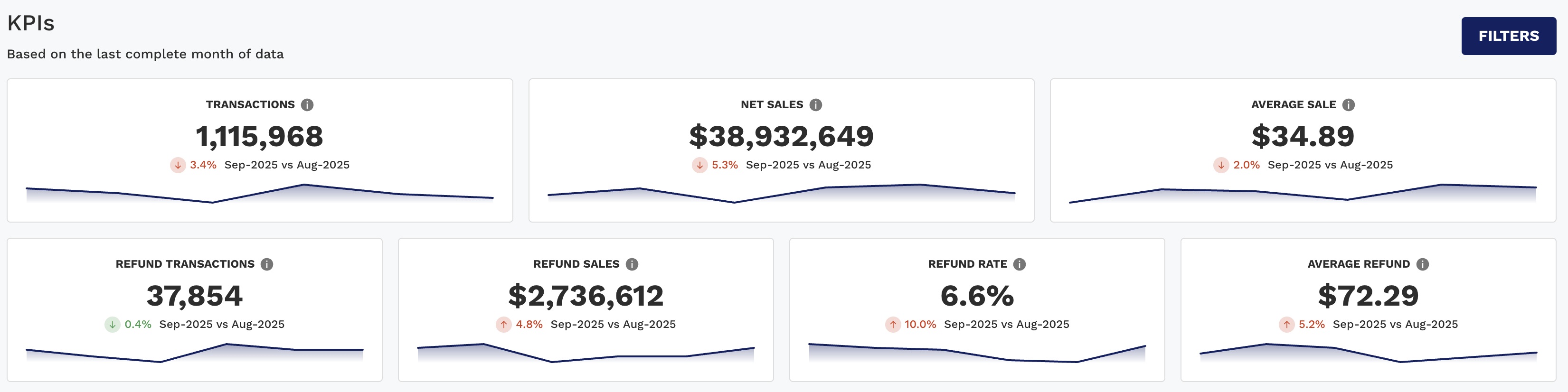Screen dimensions: 1568x392
Task: Show Average Sale info tooltip icon
Action: 1349,105
